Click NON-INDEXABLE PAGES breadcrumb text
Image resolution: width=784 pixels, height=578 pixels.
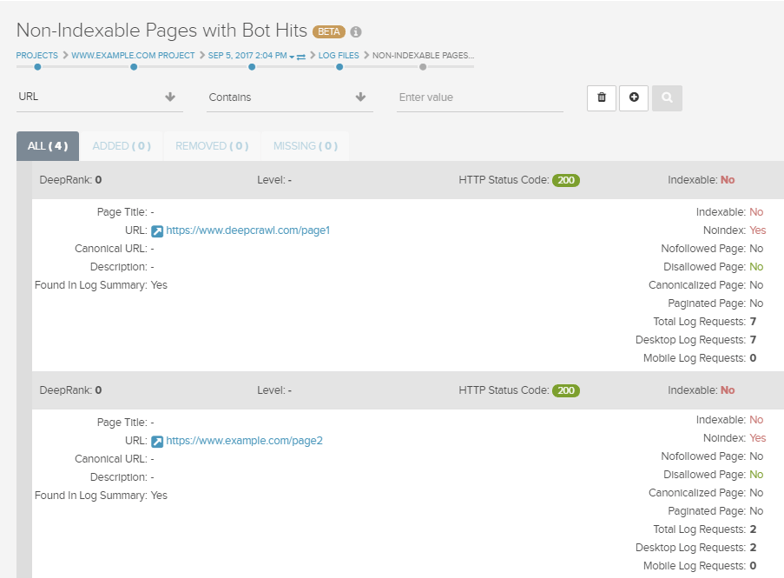[x=423, y=56]
